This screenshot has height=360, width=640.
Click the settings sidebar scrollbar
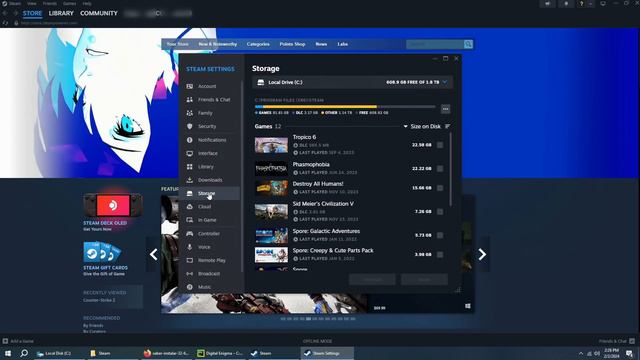242,176
